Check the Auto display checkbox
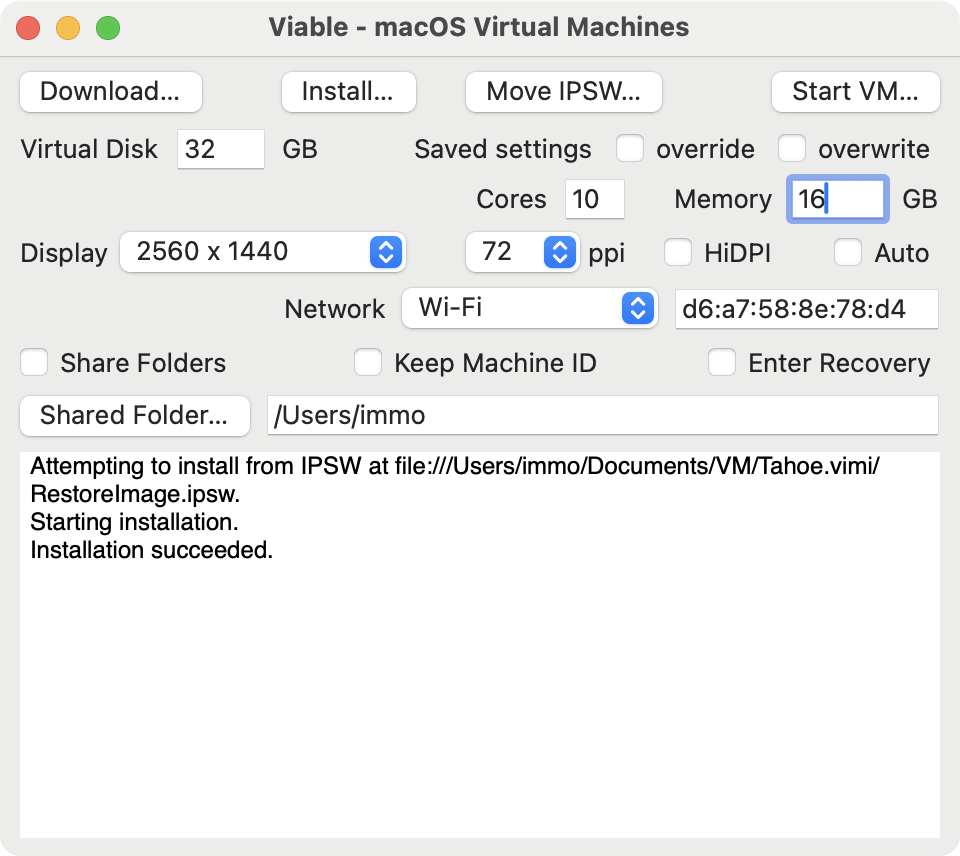960x856 pixels. (x=848, y=252)
